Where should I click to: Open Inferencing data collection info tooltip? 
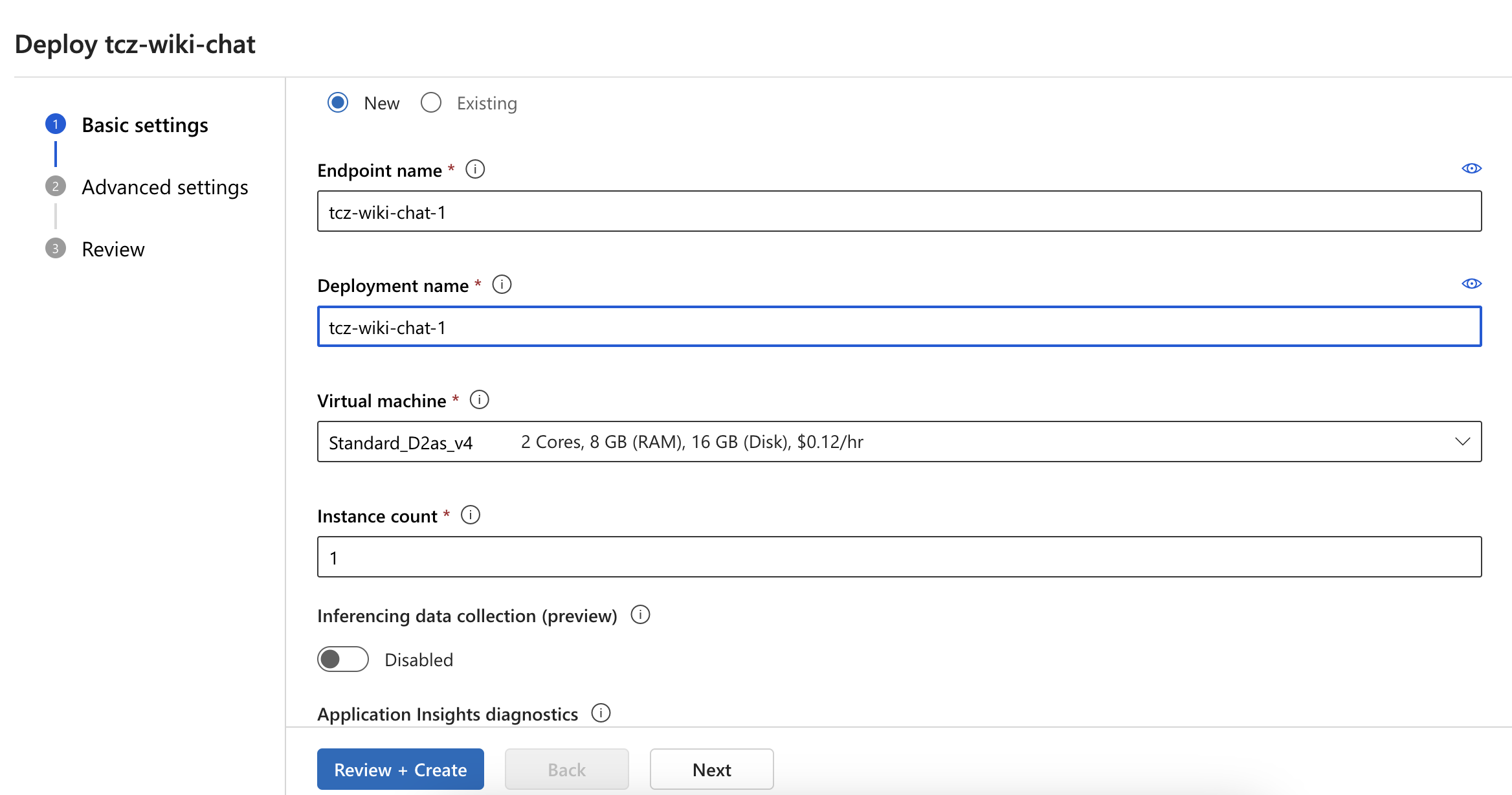639,615
